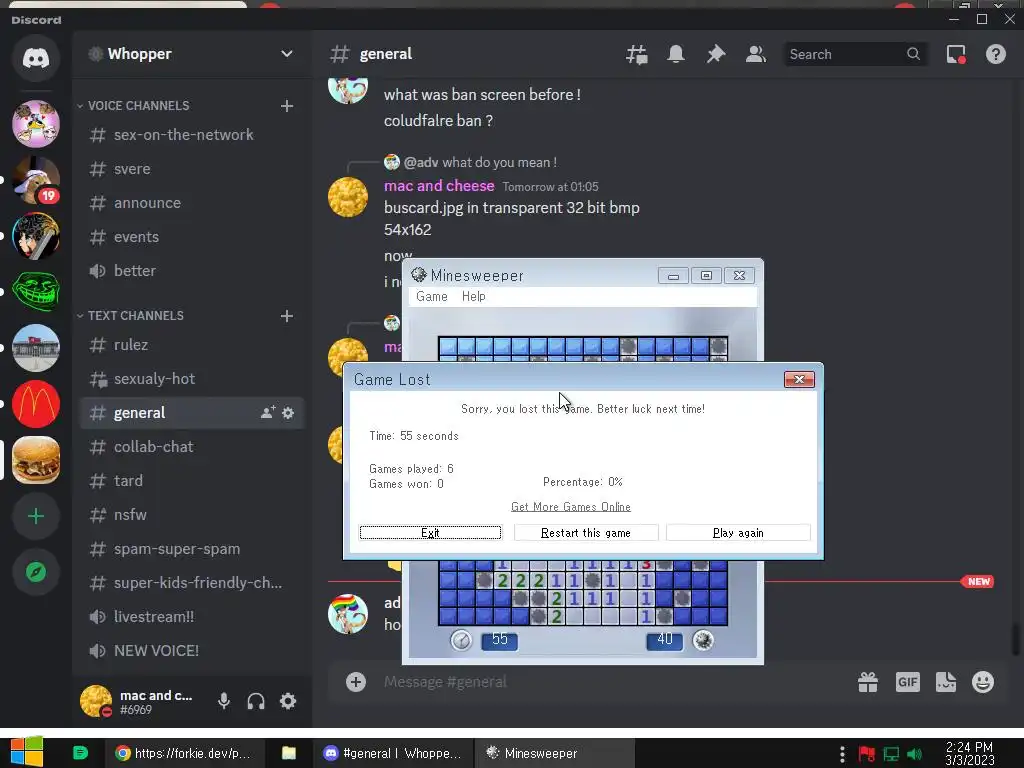
Task: Open general channel invite people icon
Action: click(268, 413)
